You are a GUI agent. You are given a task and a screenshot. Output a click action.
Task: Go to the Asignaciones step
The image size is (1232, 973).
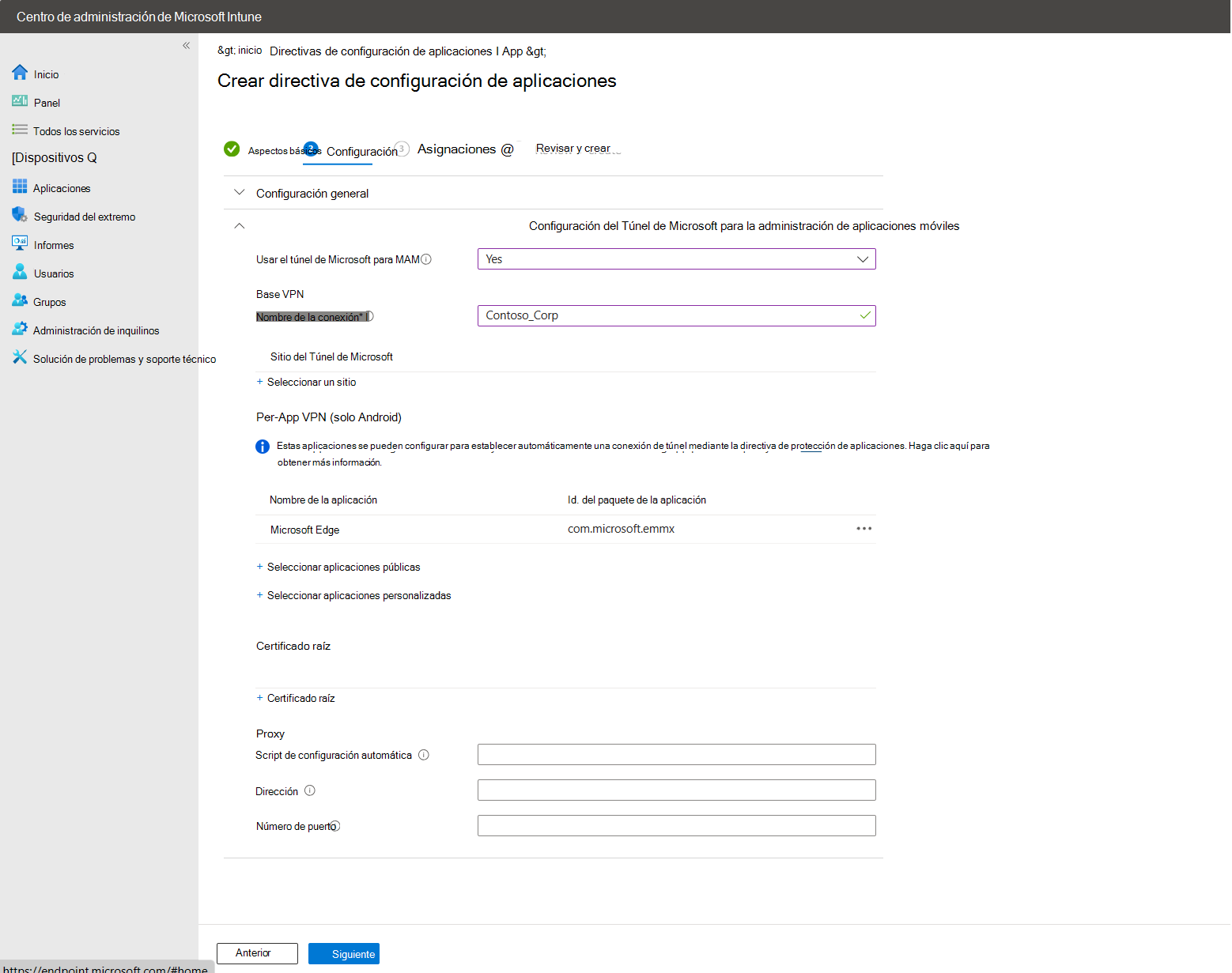[456, 149]
